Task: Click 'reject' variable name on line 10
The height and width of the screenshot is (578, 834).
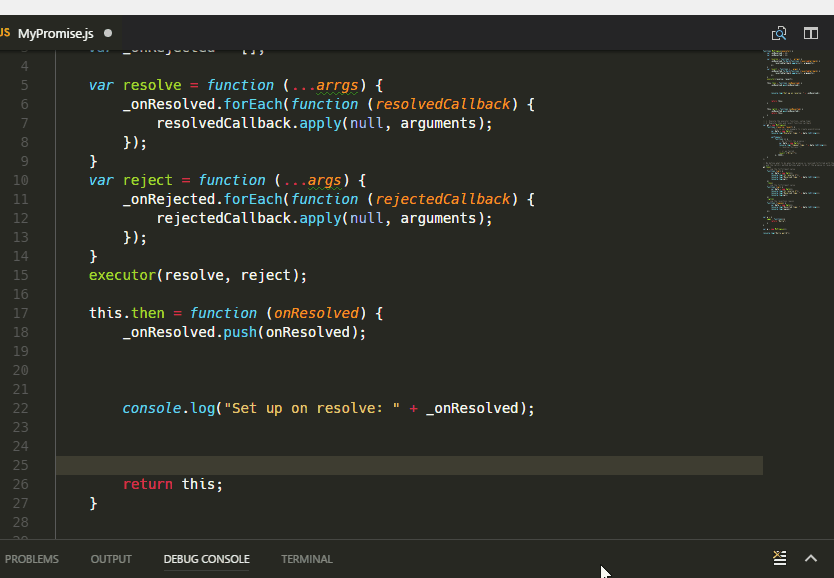Action: (148, 181)
